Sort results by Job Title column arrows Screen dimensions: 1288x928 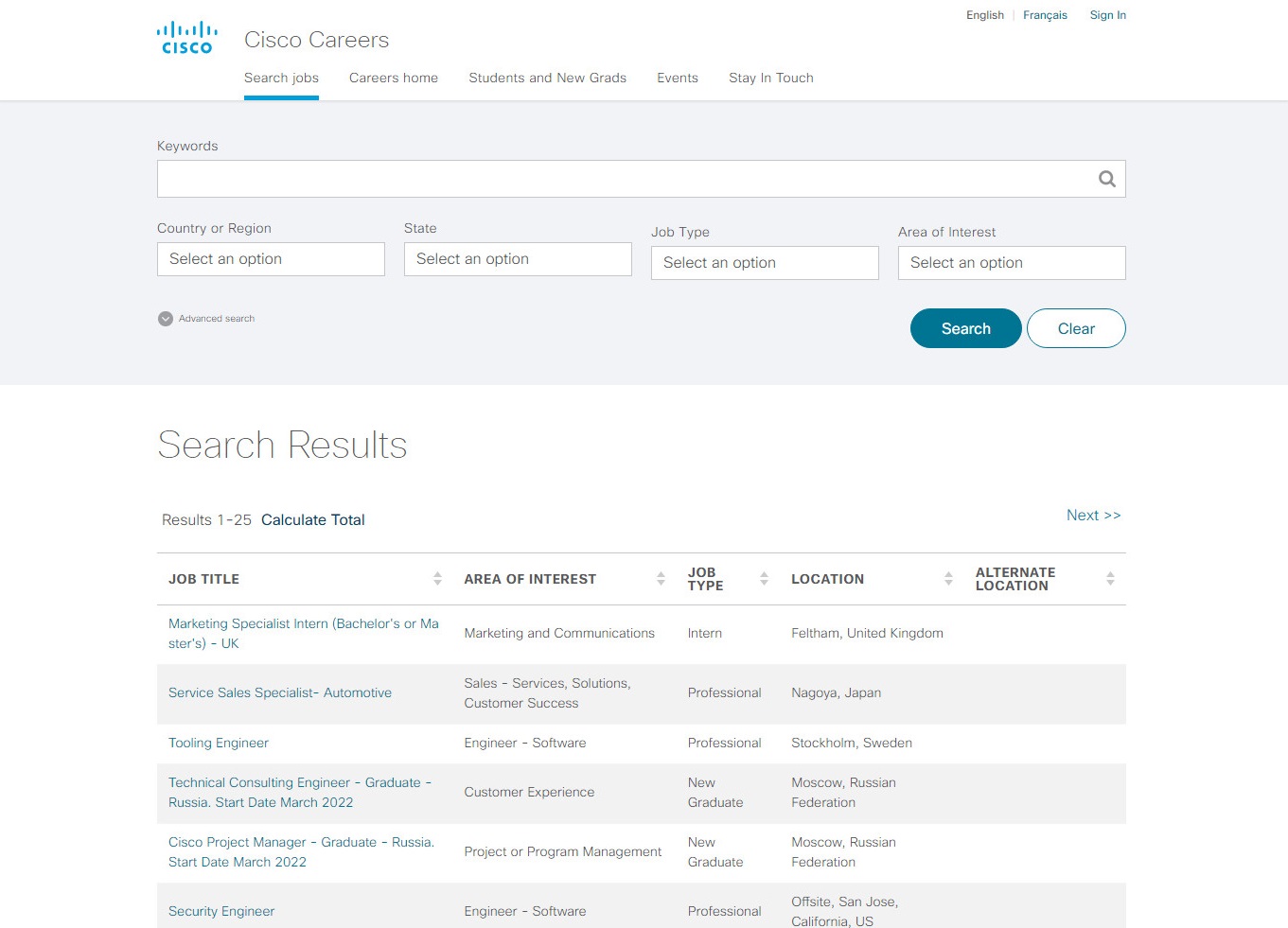[437, 579]
